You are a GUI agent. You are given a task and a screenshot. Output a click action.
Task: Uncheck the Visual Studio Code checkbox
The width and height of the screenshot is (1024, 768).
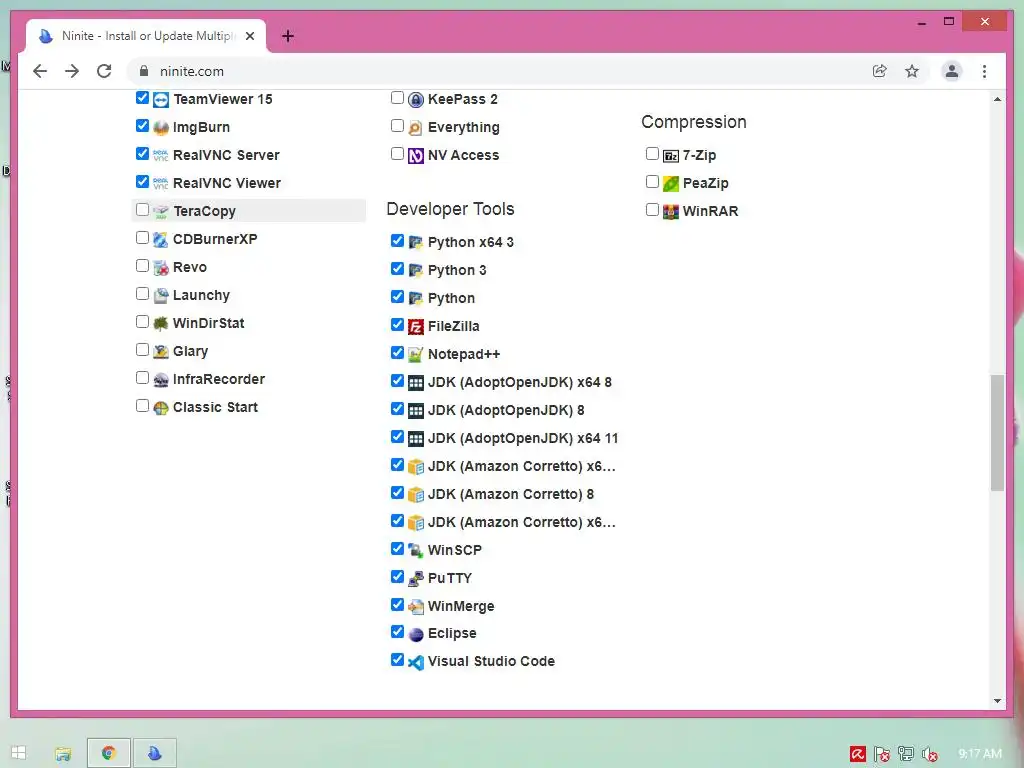point(397,660)
